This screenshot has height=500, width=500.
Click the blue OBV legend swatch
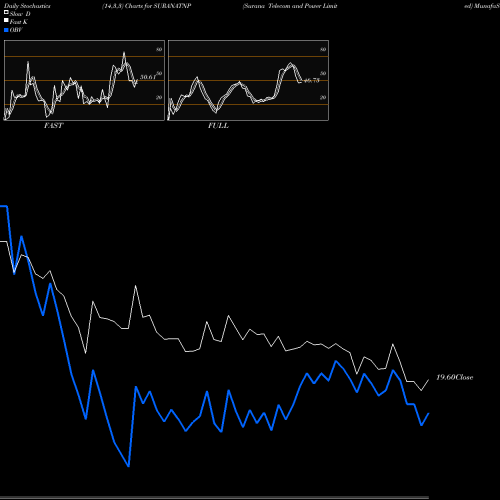click(6, 30)
